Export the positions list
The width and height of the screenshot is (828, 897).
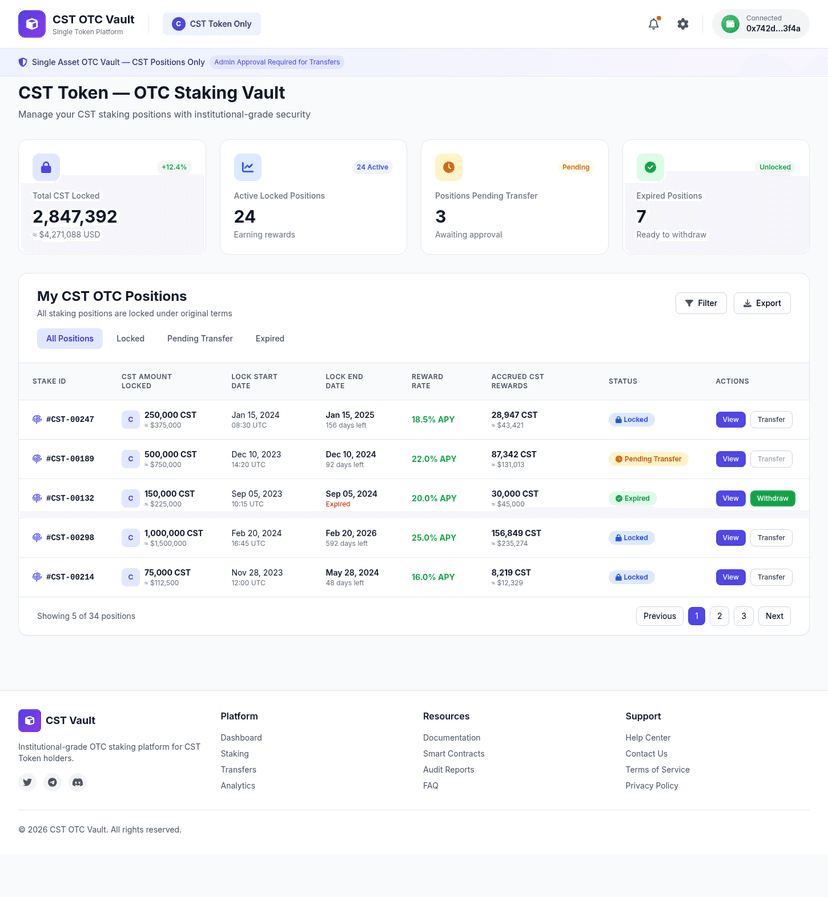762,303
